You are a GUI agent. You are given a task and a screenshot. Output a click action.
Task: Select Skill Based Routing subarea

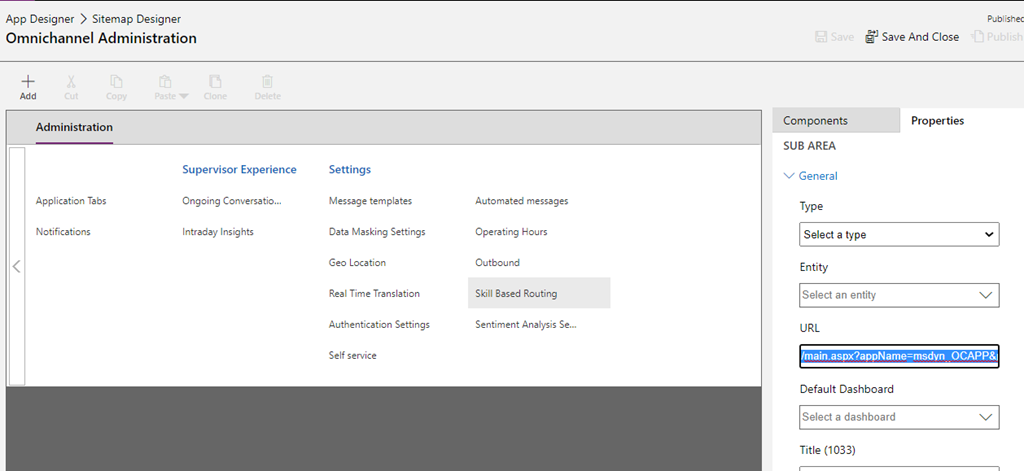coord(539,293)
